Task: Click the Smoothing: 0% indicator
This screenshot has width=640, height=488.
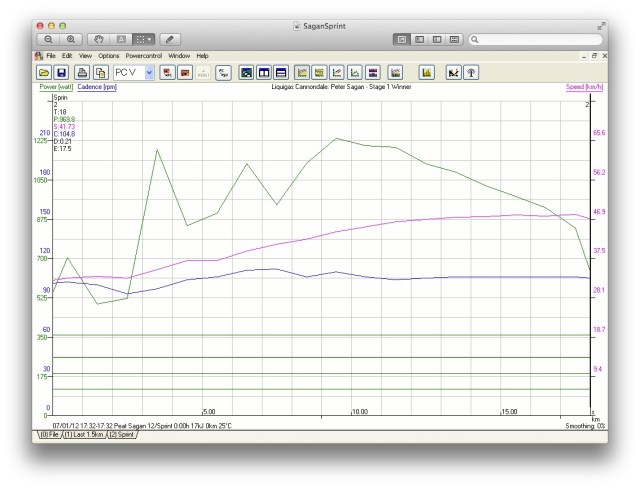Action: 585,426
